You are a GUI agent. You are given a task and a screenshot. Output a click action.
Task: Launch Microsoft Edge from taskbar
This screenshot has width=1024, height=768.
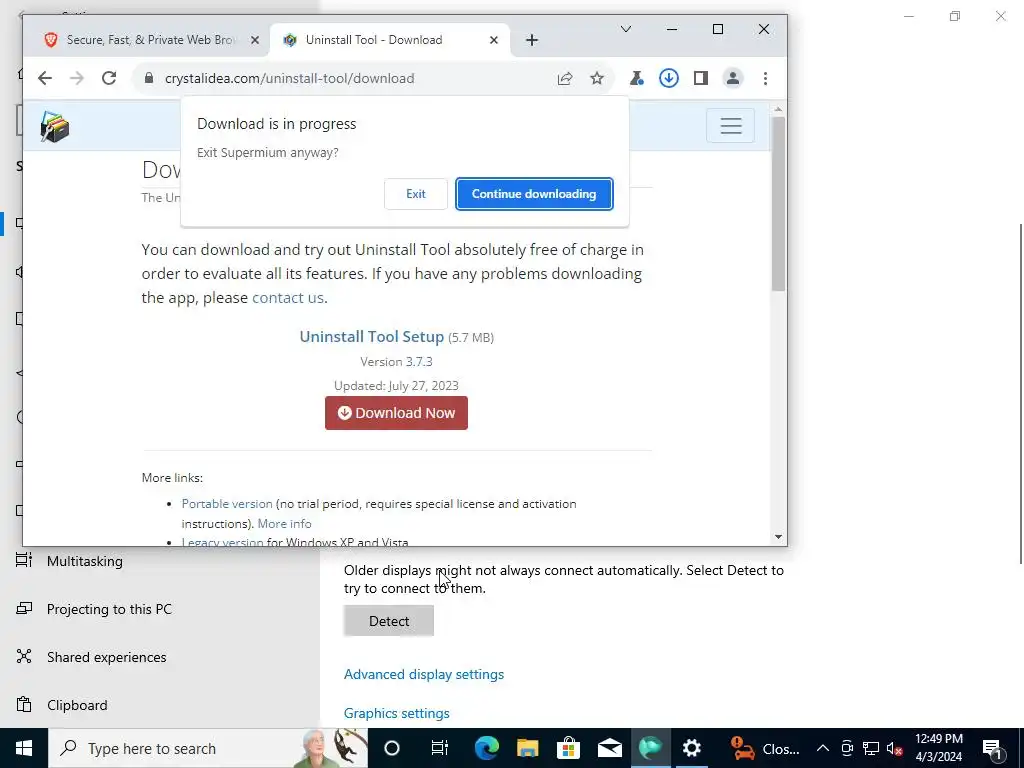[487, 748]
